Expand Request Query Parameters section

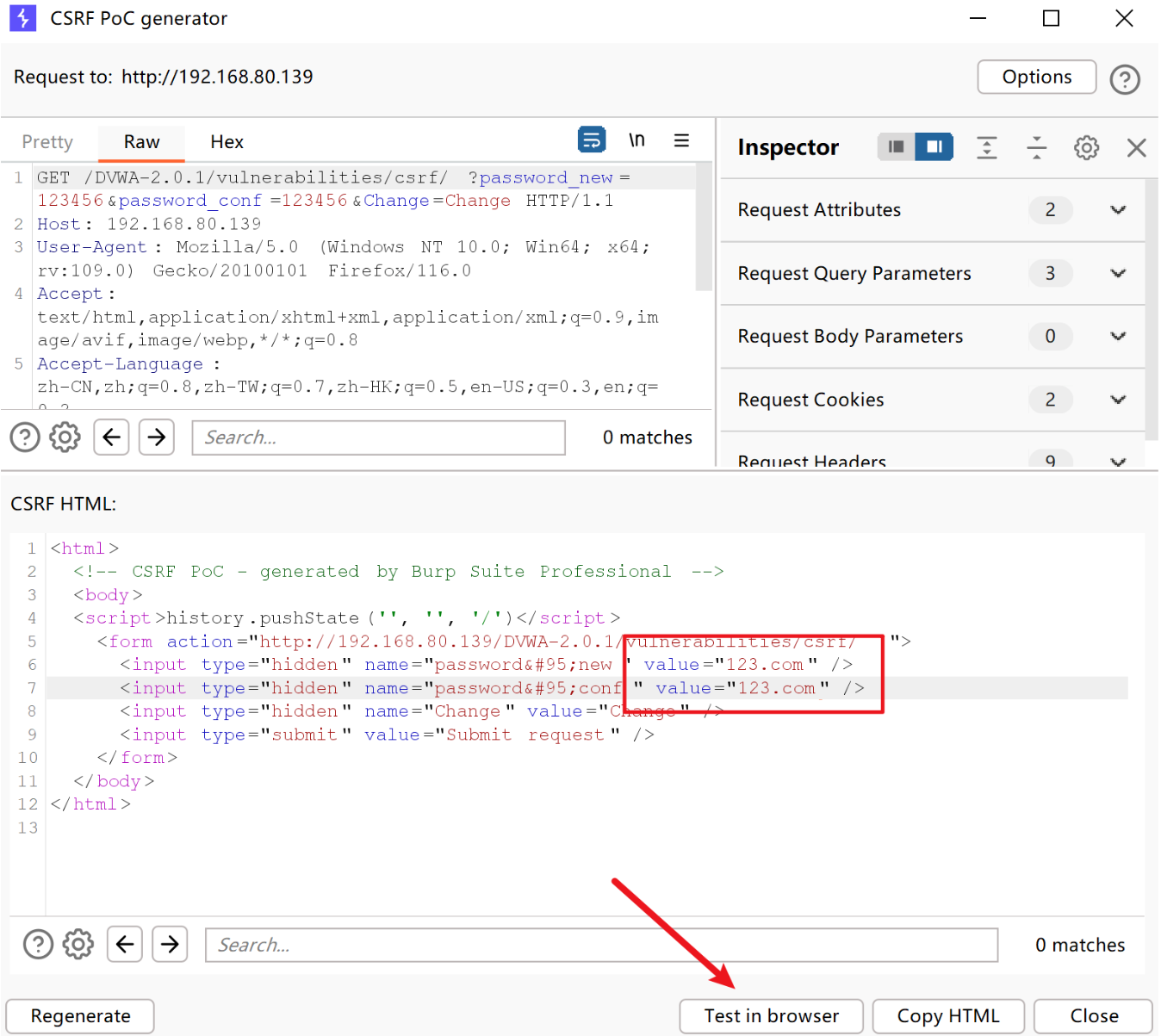click(x=1118, y=274)
